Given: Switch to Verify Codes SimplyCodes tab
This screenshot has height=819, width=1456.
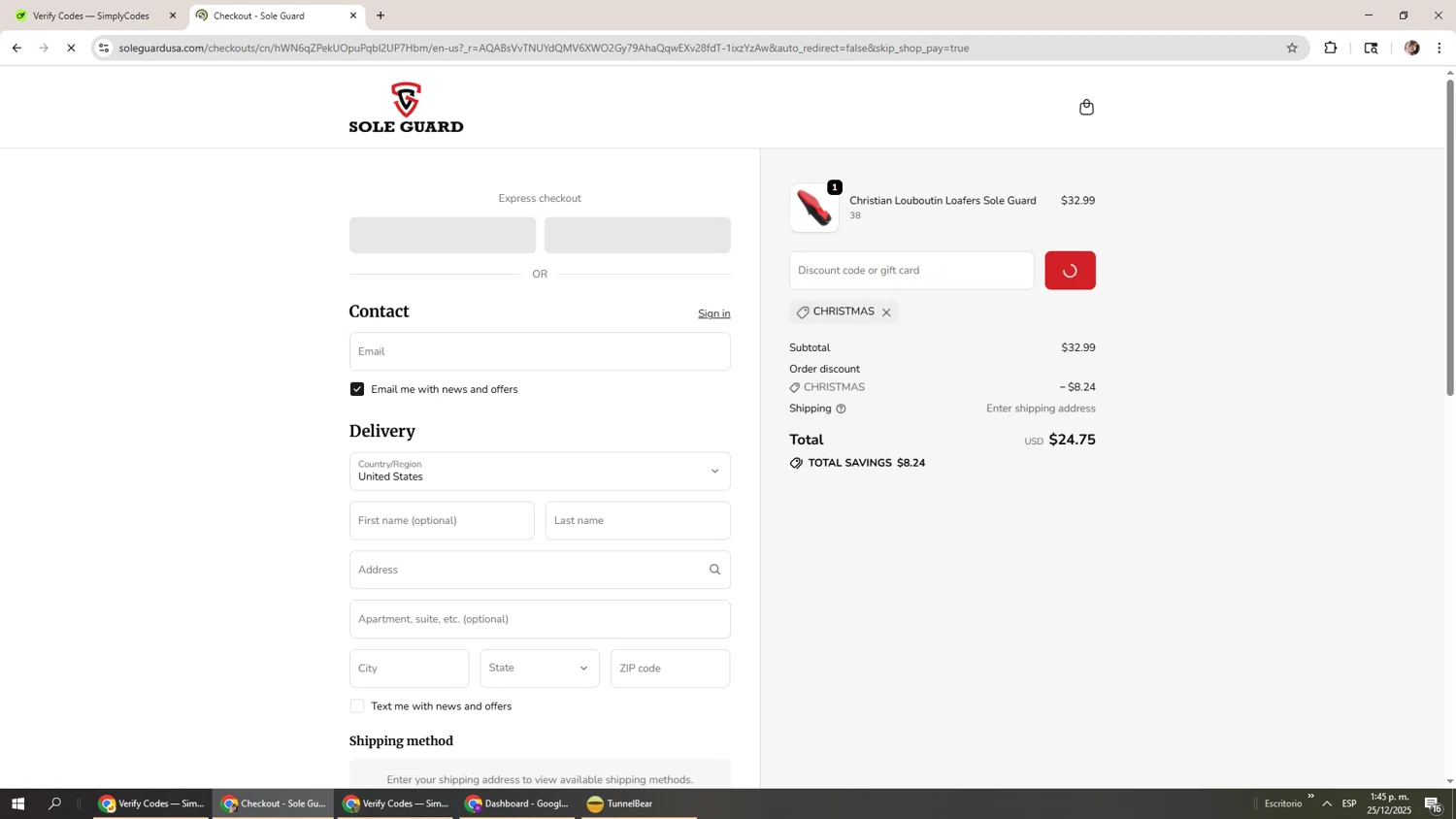Looking at the screenshot, I should tap(93, 16).
